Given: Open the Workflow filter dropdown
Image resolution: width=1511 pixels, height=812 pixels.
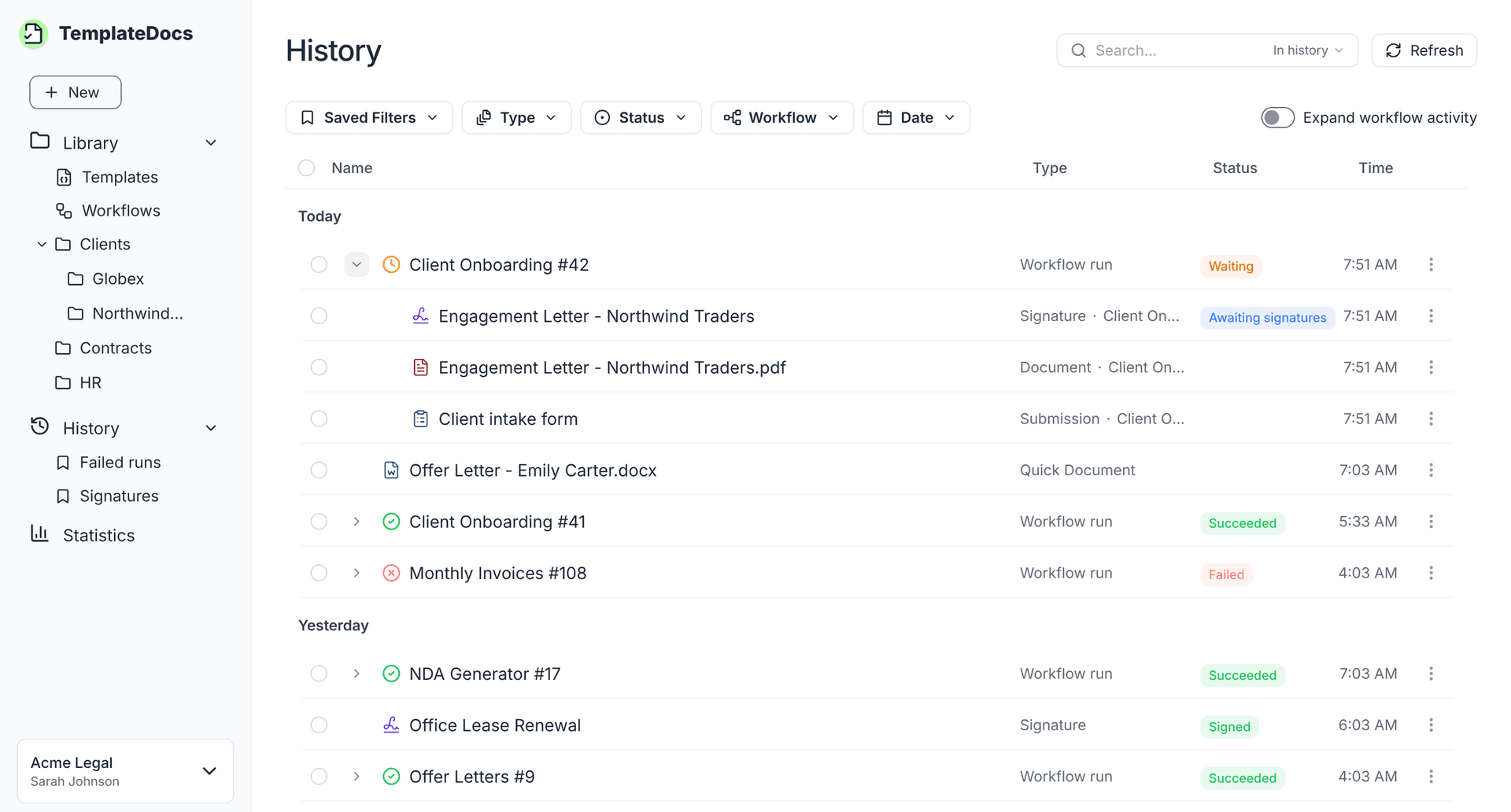Looking at the screenshot, I should click(x=781, y=117).
